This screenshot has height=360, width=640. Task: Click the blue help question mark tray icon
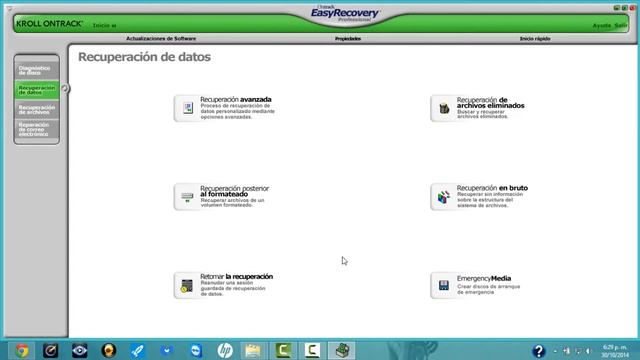[x=539, y=351]
